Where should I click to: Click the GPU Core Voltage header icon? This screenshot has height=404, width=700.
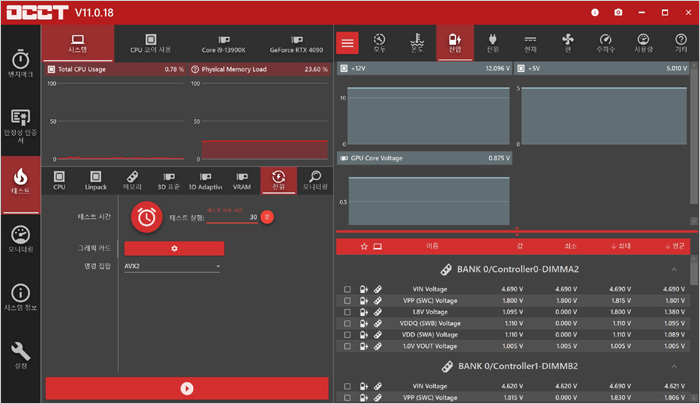(x=344, y=158)
